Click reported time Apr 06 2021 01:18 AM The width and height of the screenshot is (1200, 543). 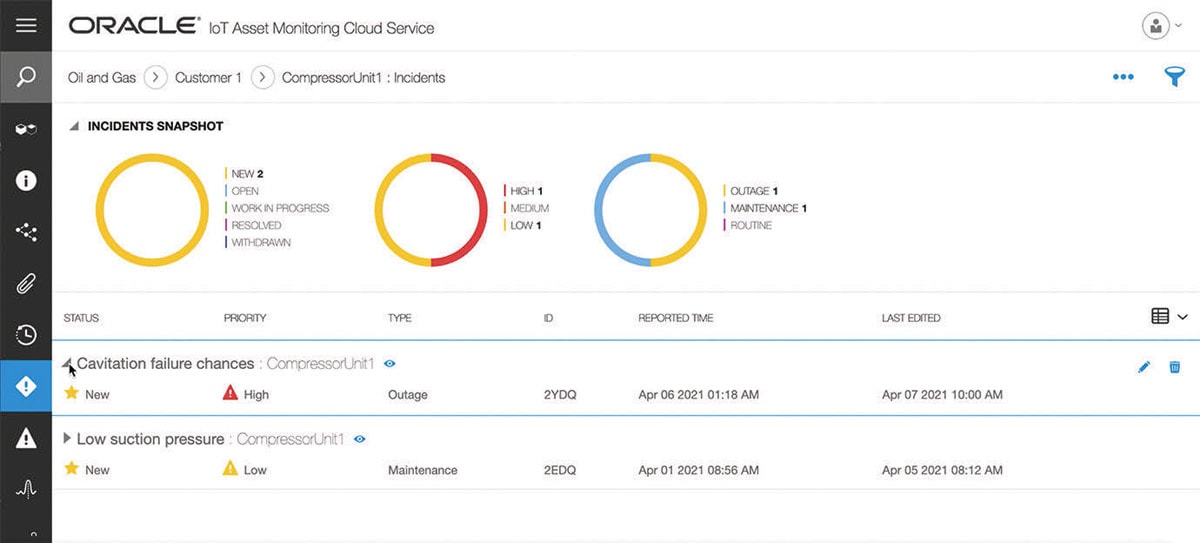(698, 395)
